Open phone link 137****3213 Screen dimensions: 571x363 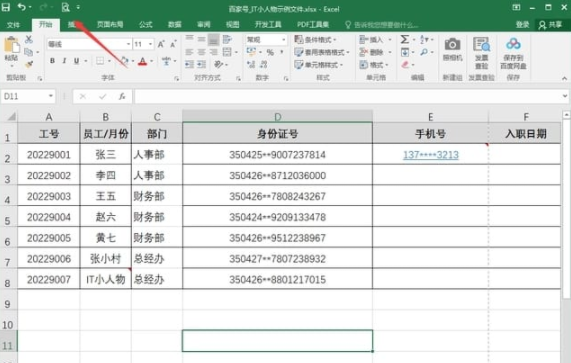tap(431, 155)
